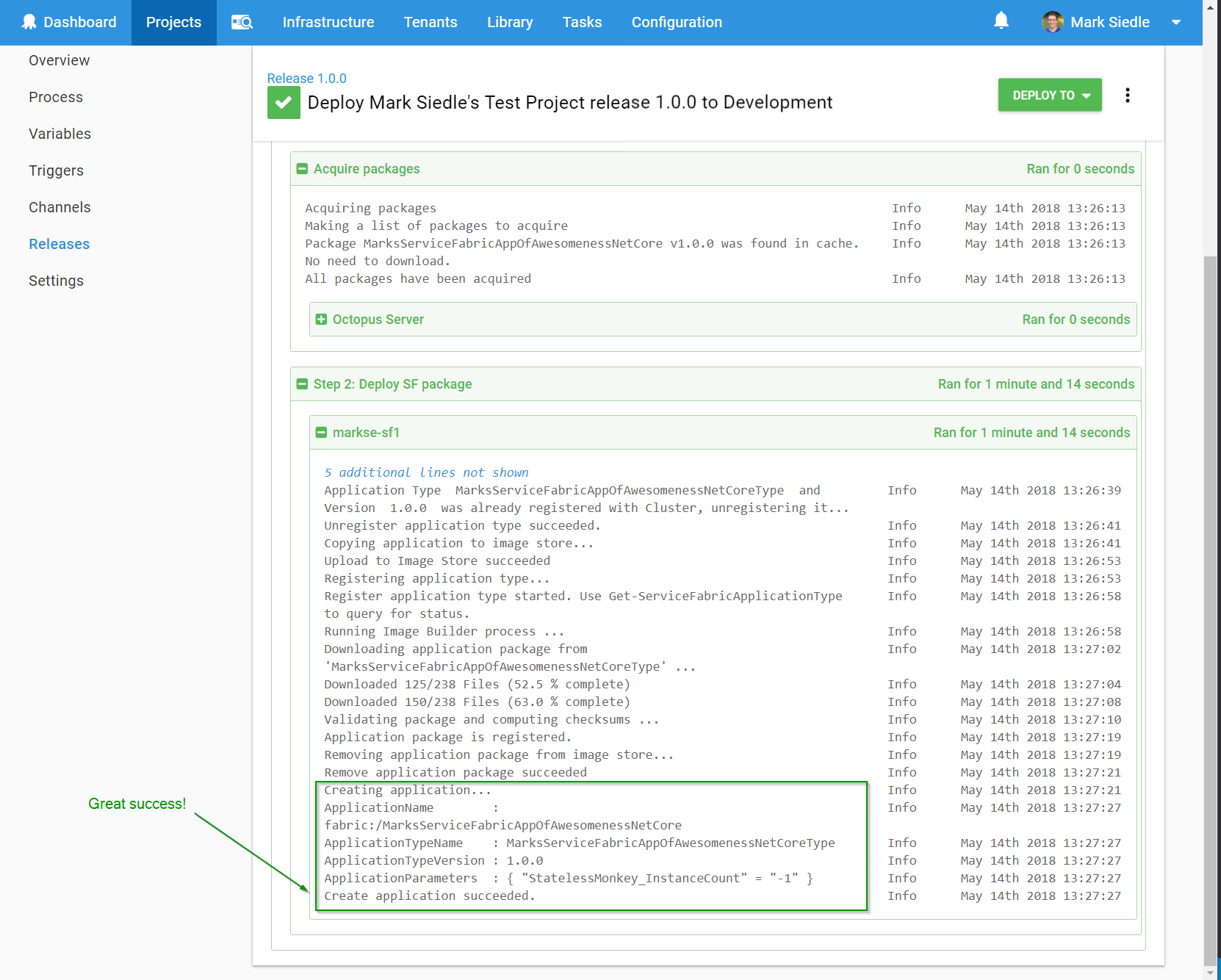Click the notifications bell icon
1221x980 pixels.
click(x=1001, y=21)
